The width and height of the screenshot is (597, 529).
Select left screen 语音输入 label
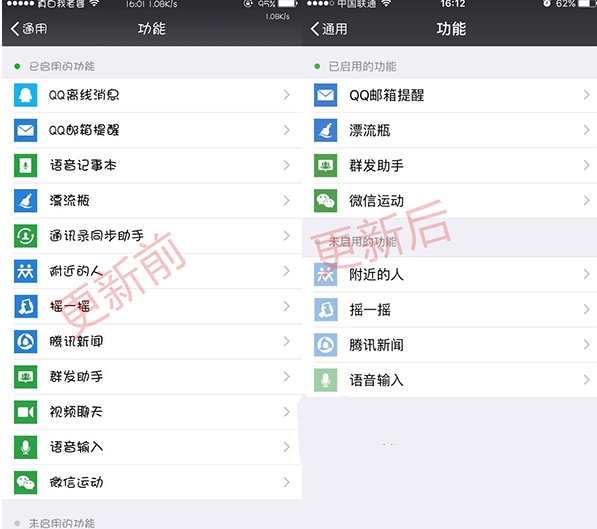click(x=76, y=447)
